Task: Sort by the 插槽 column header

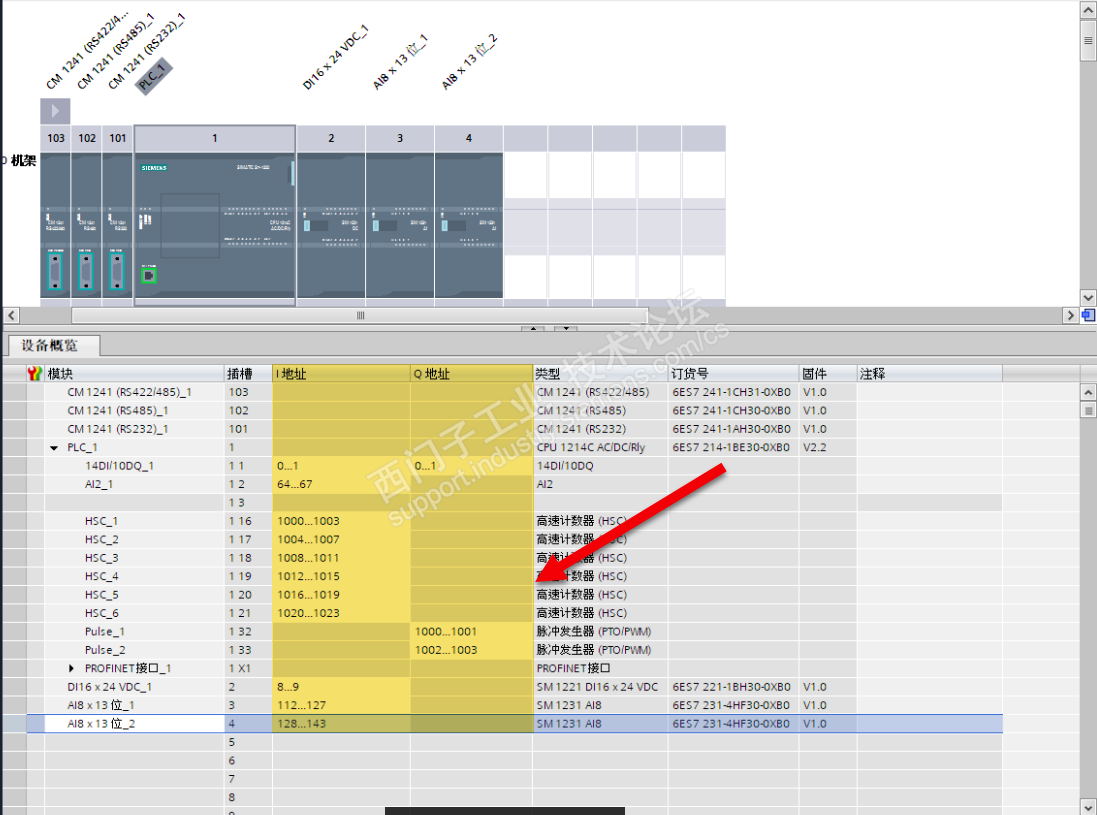Action: pyautogui.click(x=248, y=374)
